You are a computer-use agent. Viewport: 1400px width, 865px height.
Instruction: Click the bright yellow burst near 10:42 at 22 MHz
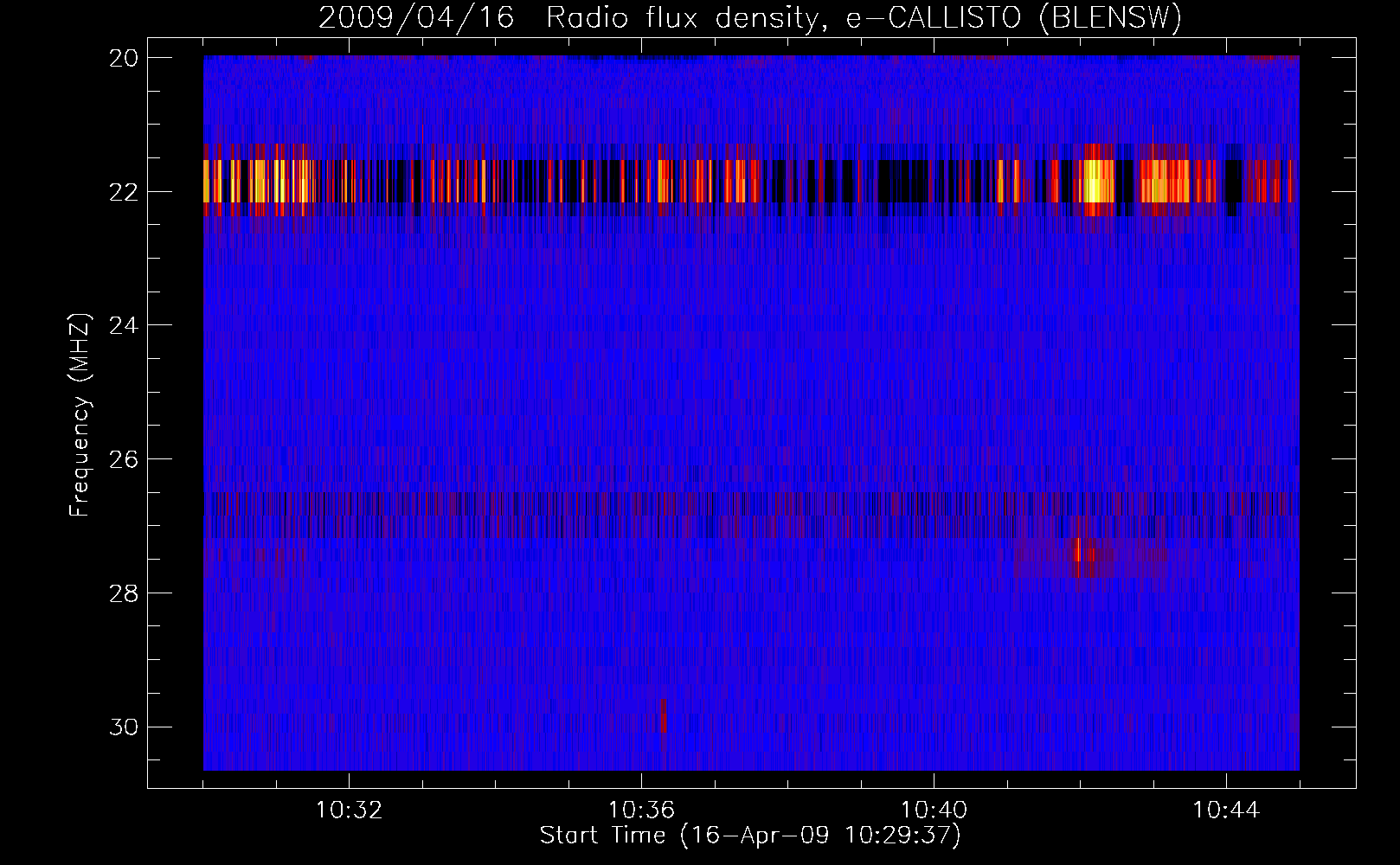1097,181
